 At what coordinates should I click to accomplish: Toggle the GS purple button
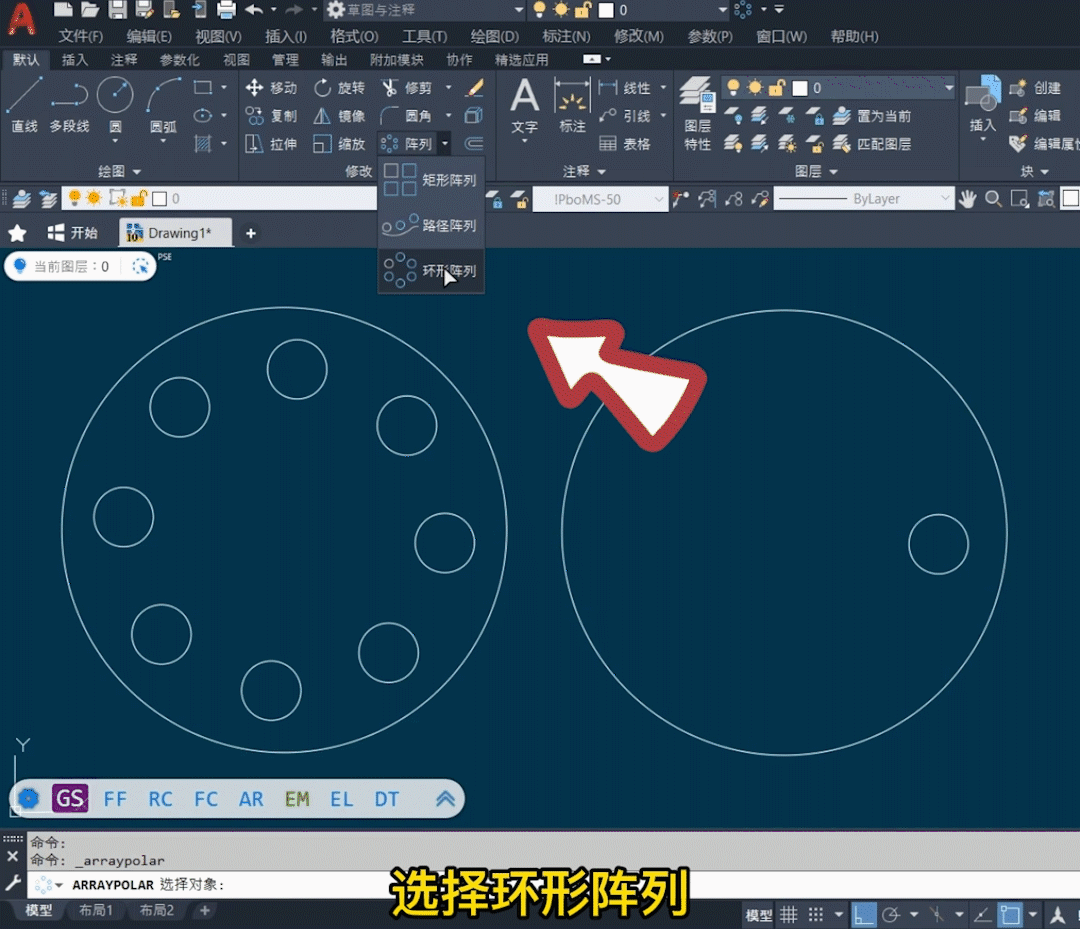click(x=70, y=798)
